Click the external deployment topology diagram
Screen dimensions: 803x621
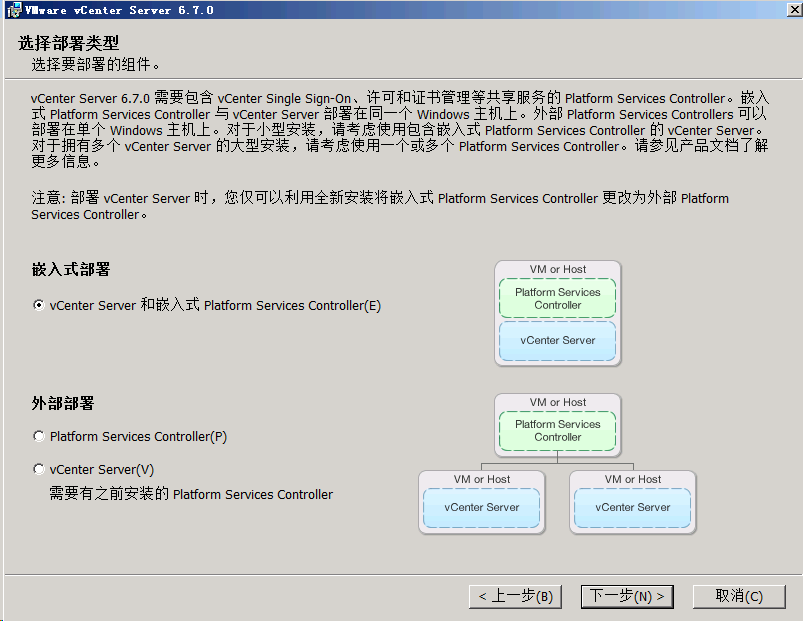point(557,464)
